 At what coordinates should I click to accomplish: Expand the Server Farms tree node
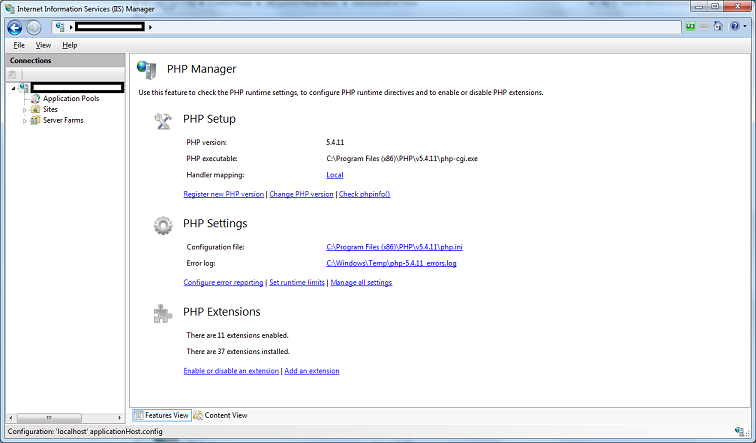(25, 121)
